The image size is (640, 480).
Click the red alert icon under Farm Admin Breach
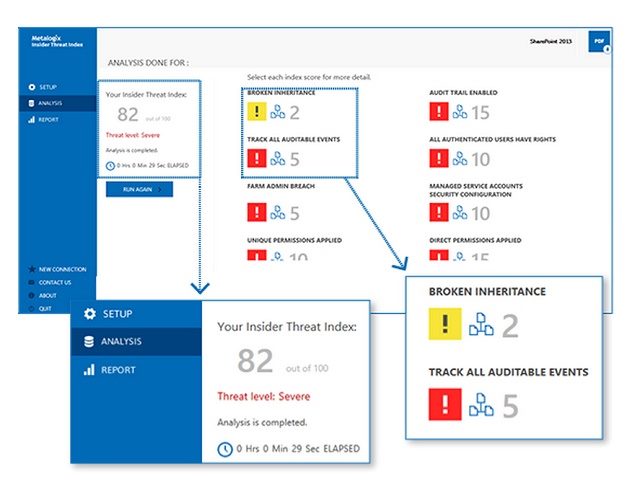257,212
